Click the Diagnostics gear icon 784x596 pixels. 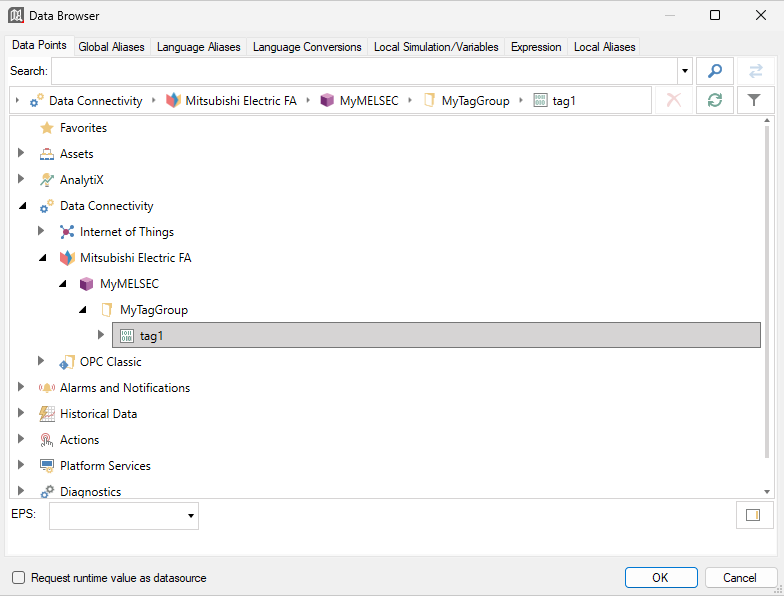click(47, 492)
